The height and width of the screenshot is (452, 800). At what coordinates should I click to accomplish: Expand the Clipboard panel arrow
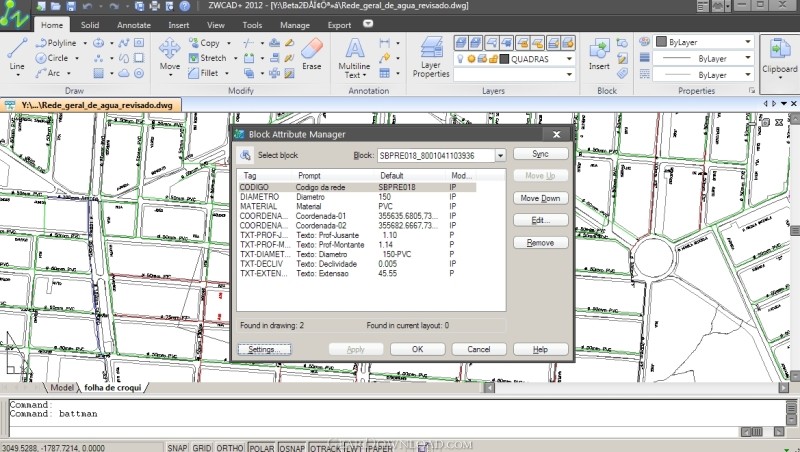[x=779, y=78]
